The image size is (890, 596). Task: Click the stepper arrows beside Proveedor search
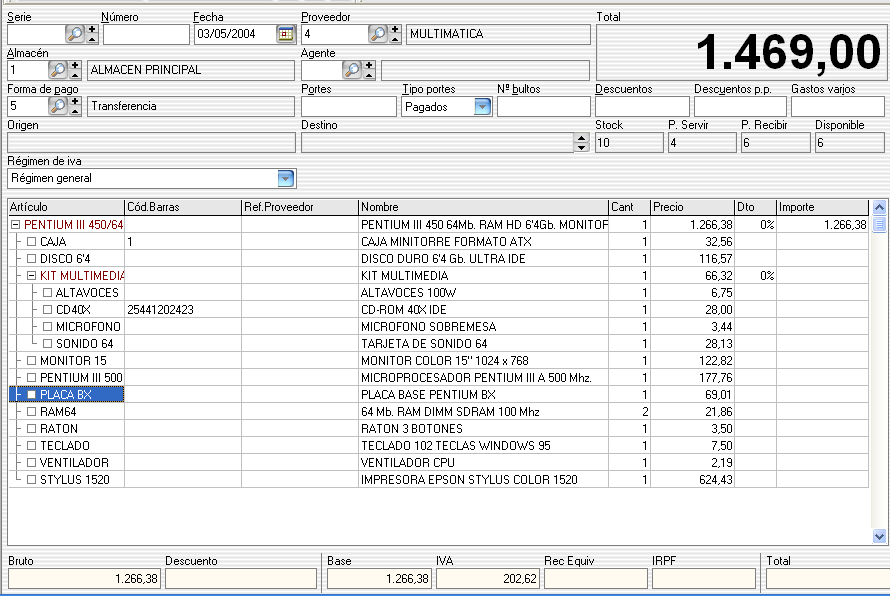pos(395,34)
